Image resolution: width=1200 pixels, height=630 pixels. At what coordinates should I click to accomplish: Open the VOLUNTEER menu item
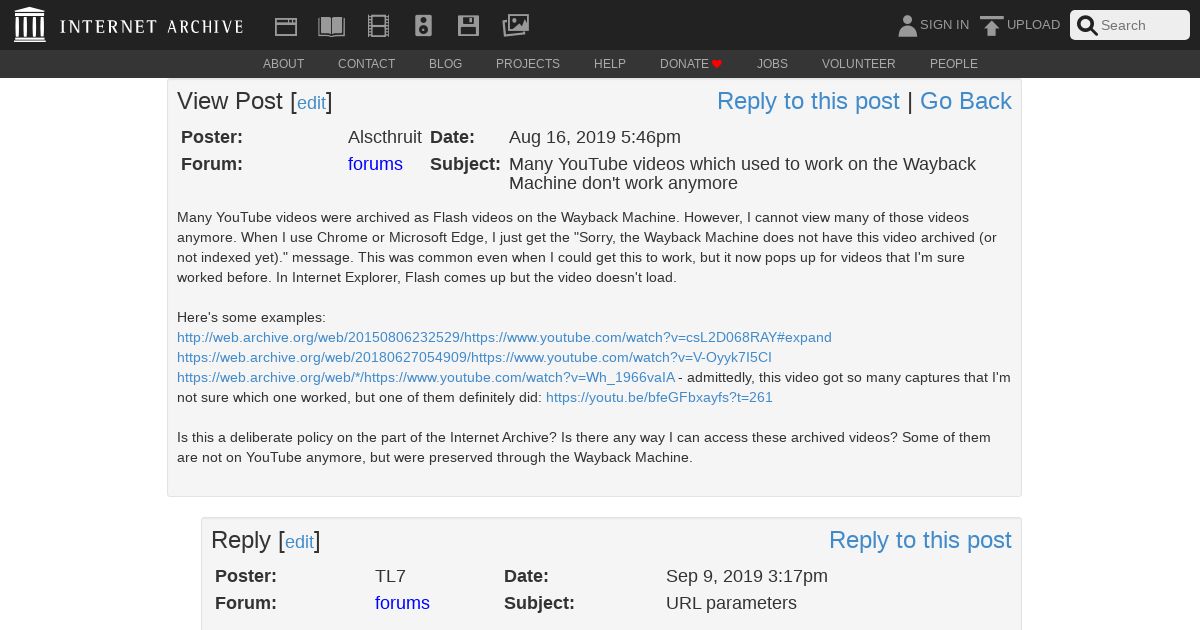tap(859, 64)
